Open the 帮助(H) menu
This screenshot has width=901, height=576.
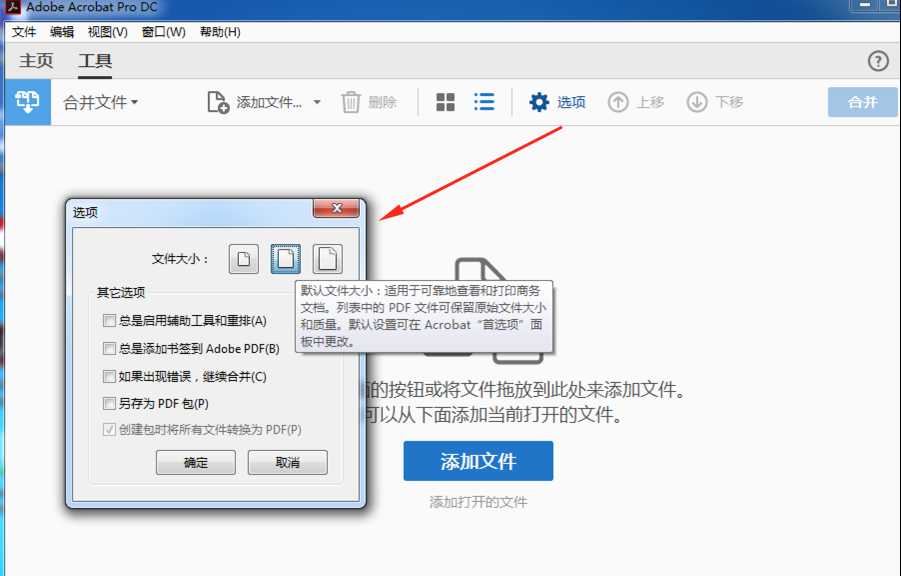pos(220,32)
